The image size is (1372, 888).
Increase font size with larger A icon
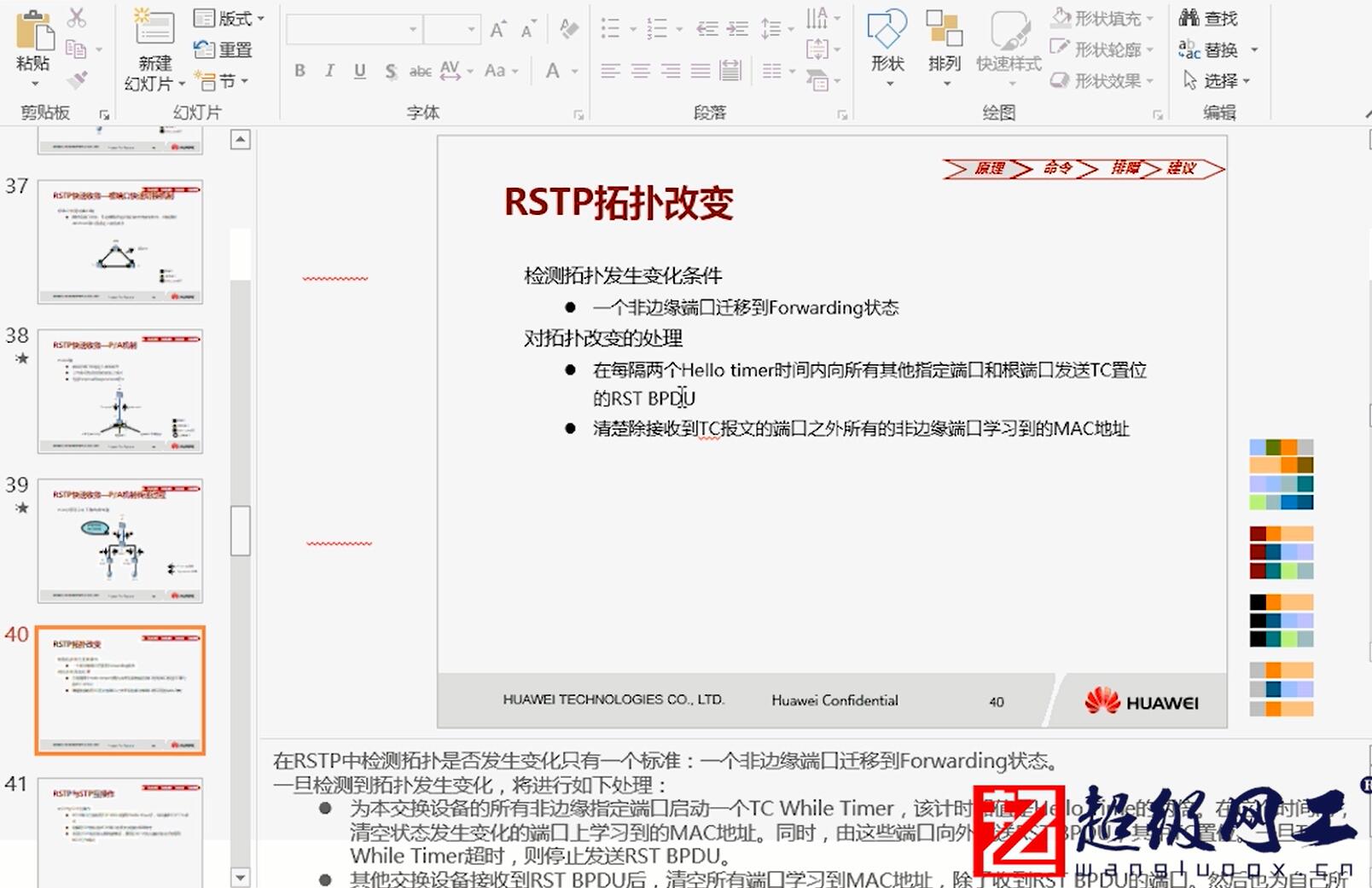tap(499, 30)
